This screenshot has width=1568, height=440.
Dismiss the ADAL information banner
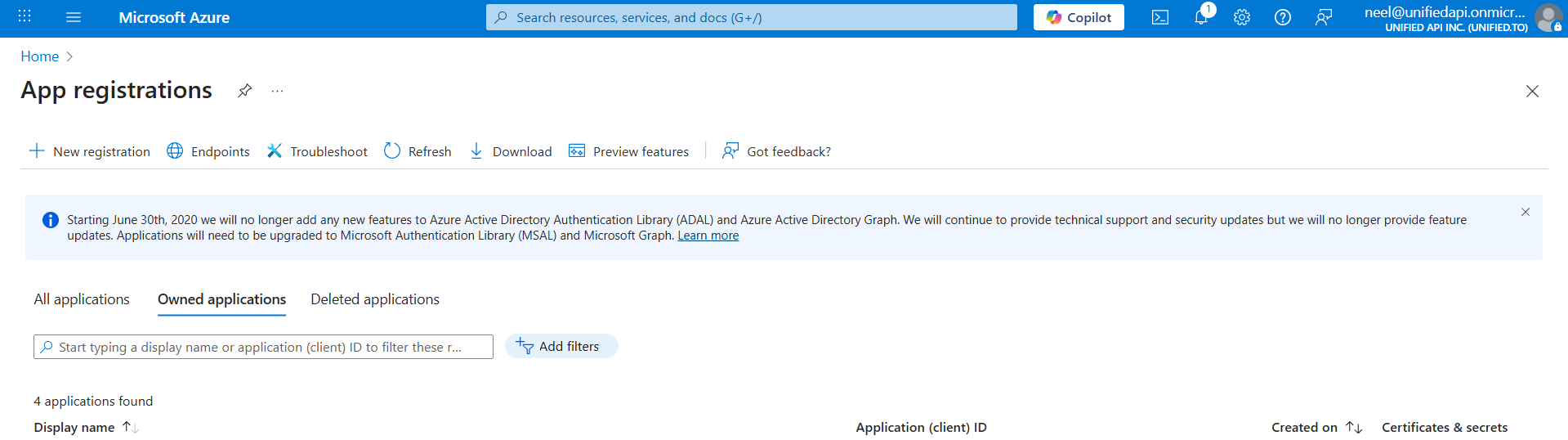[x=1525, y=212]
